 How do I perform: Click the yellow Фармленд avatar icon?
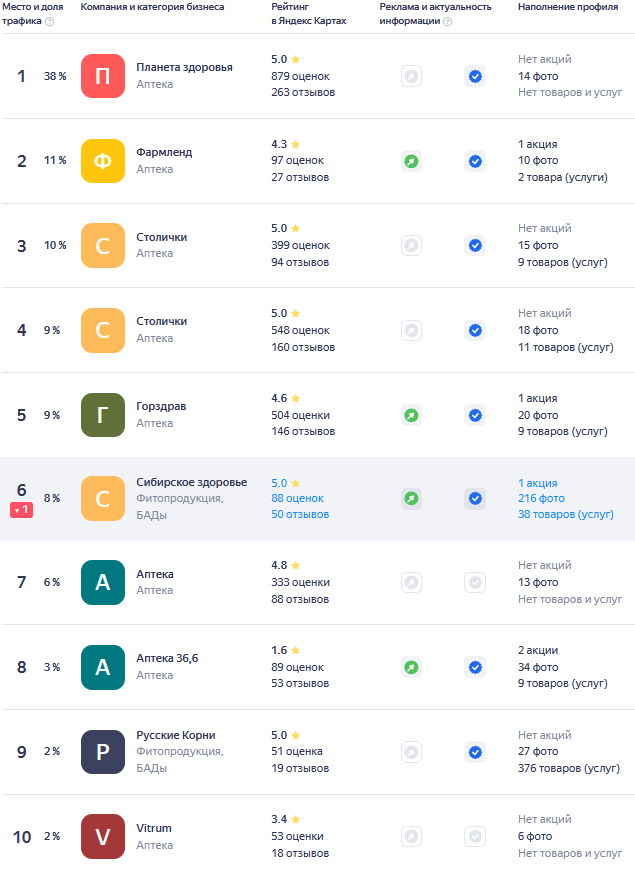(103, 161)
